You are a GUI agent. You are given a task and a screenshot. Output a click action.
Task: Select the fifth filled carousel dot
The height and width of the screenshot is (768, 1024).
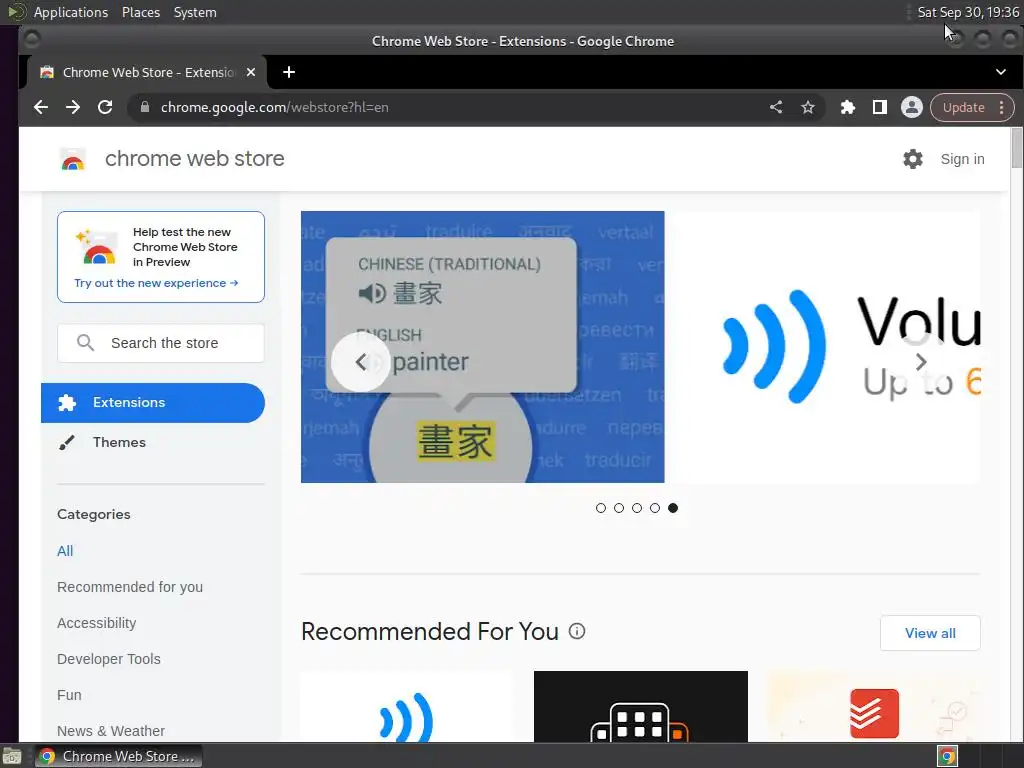673,507
